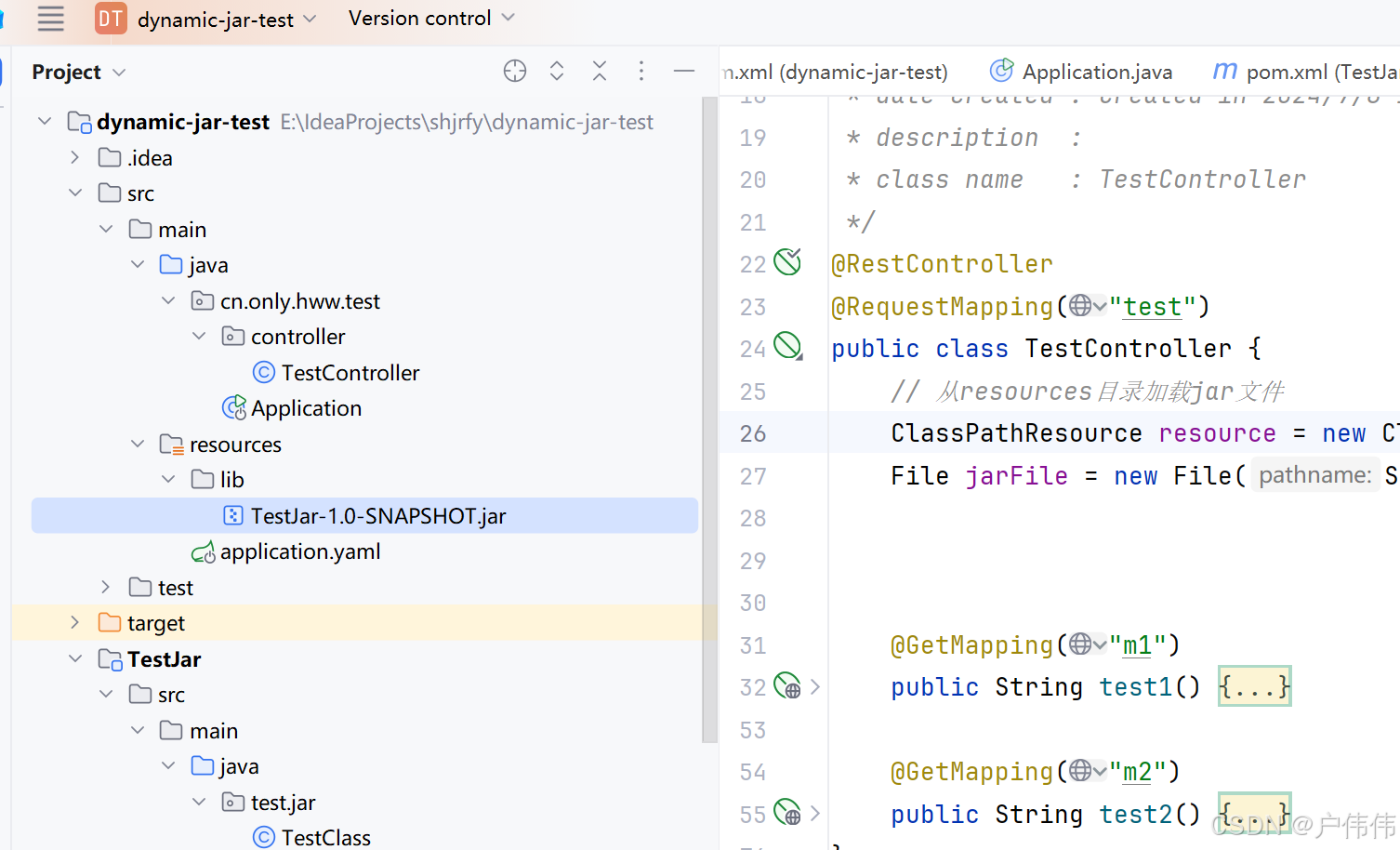Click the DT project badge icon

point(111,19)
